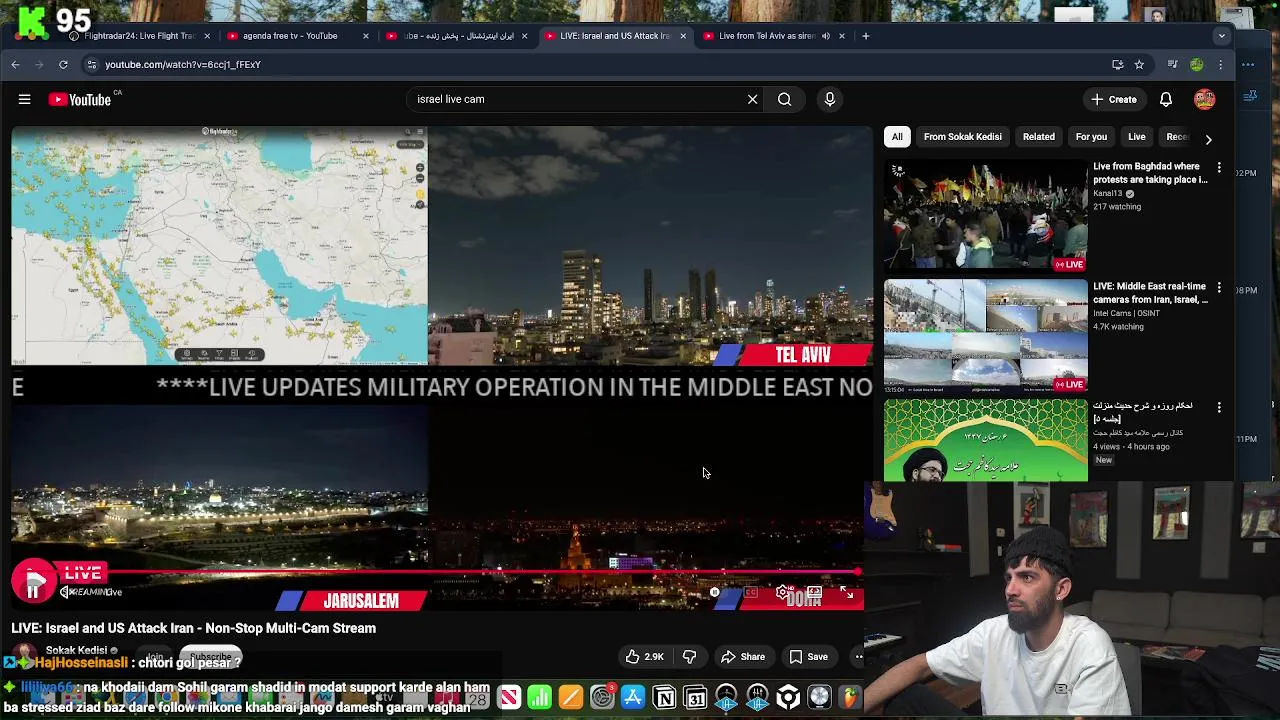
Task: Go back to the previous page
Action: (15, 64)
